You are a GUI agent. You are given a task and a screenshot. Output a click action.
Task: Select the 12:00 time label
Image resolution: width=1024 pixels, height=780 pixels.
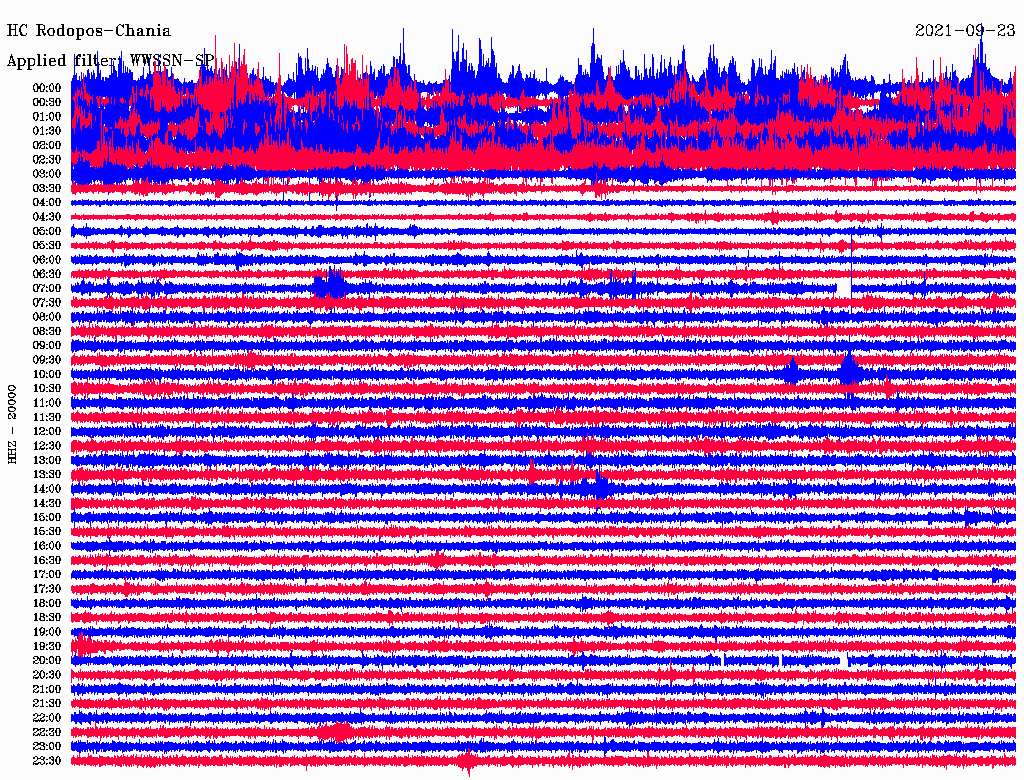pos(47,431)
